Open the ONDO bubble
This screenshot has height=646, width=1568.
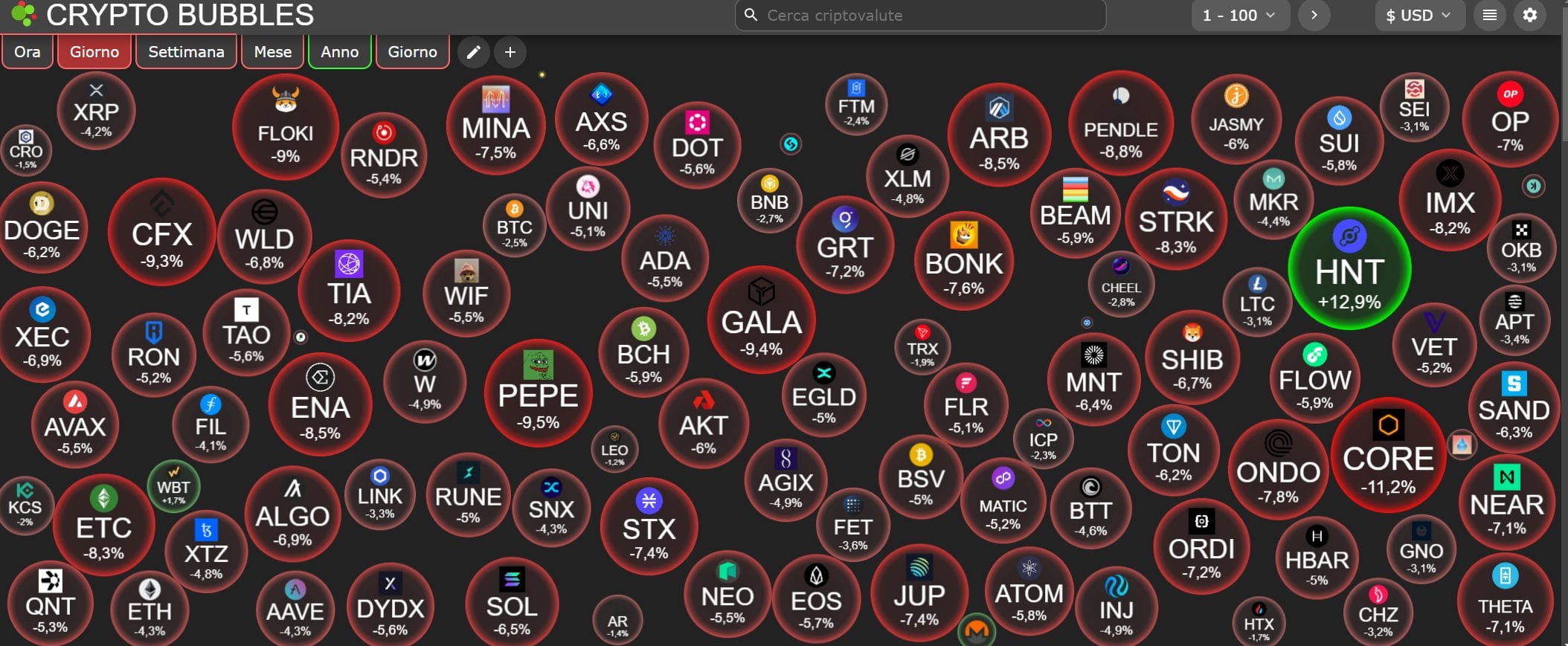pos(1278,471)
